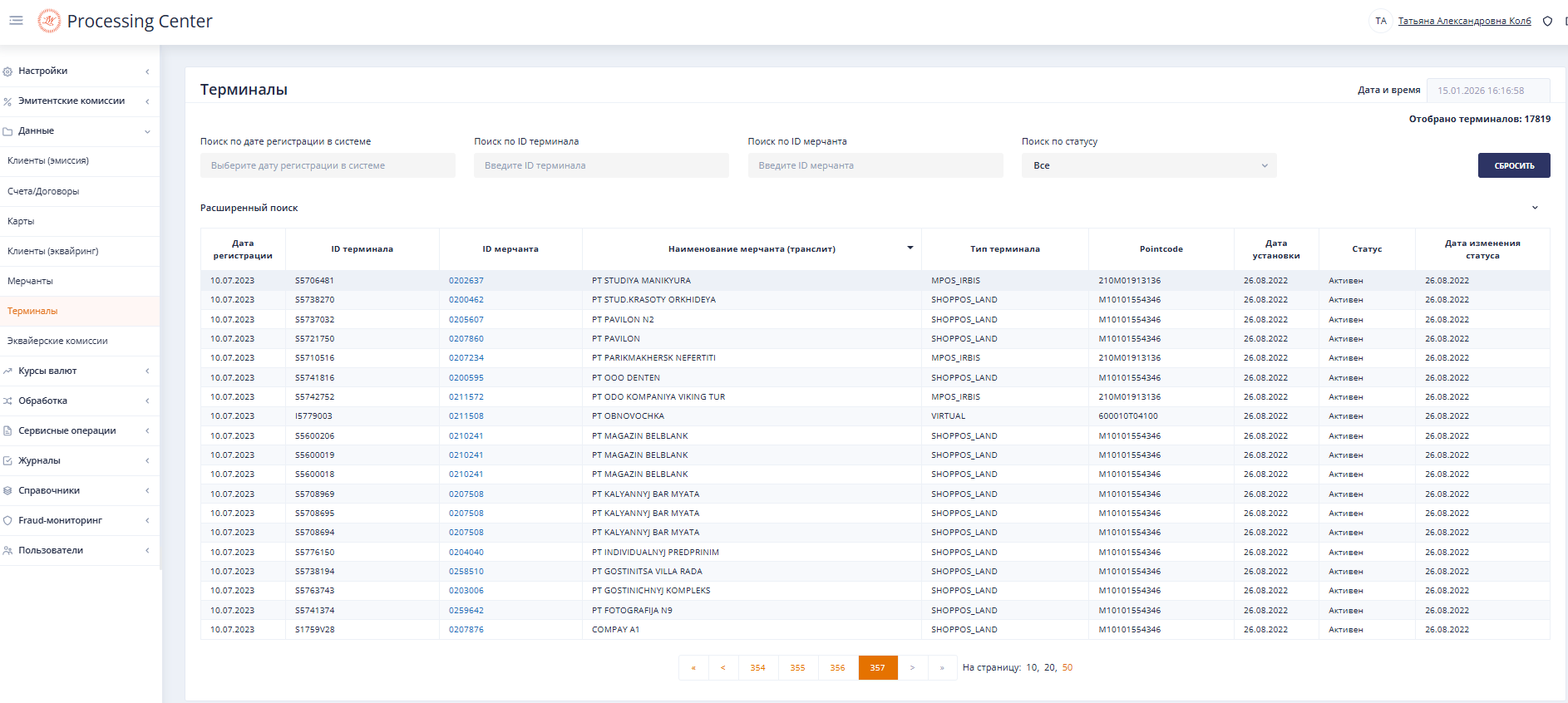The height and width of the screenshot is (703, 1568).
Task: Click the Эмитентские комиссии percent icon
Action: coord(7,101)
